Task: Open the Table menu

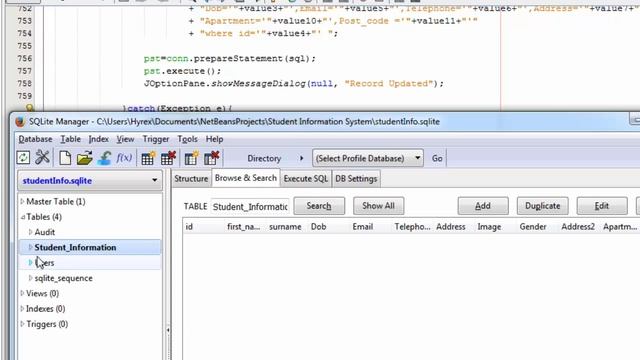Action: (70, 139)
